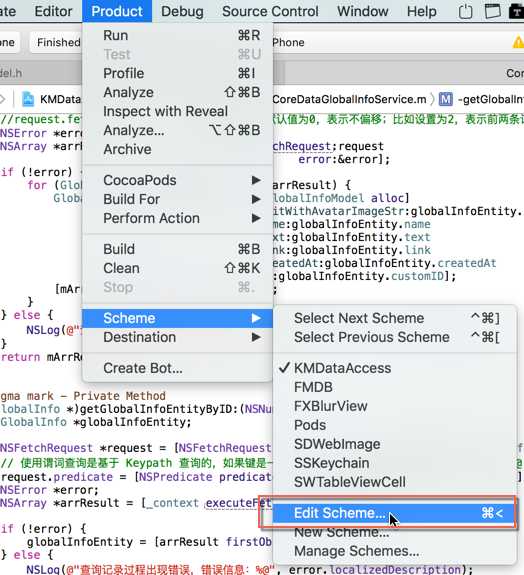The image size is (524, 575).
Task: Select the FXBlurView scheme
Action: (394, 406)
